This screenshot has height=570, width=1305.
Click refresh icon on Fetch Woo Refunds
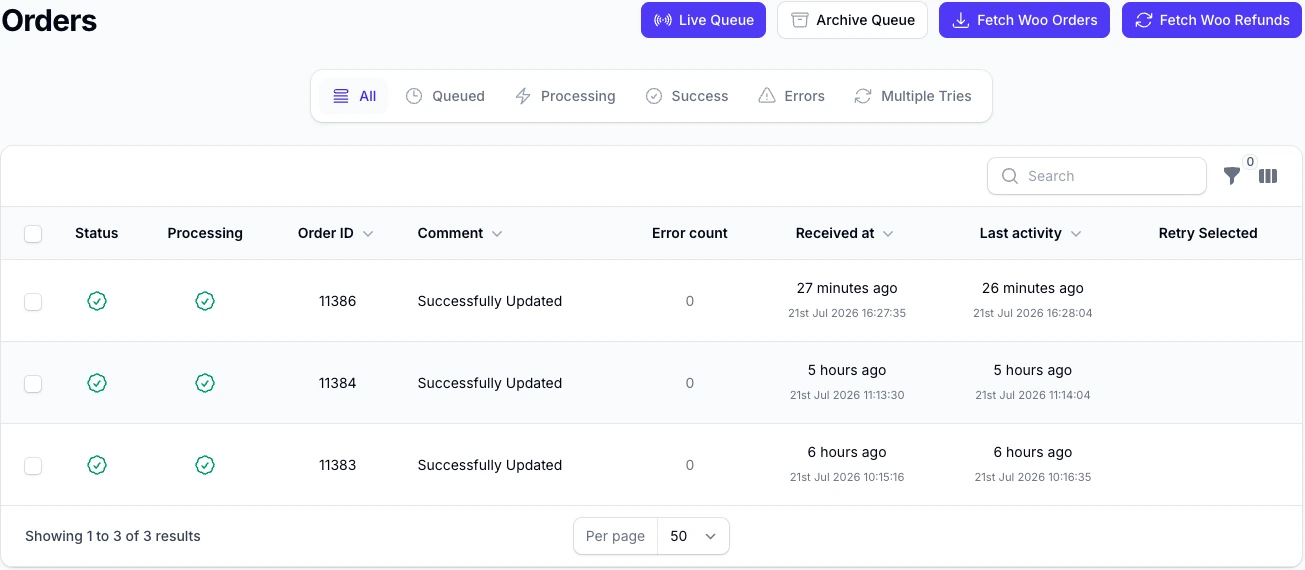click(x=1144, y=20)
